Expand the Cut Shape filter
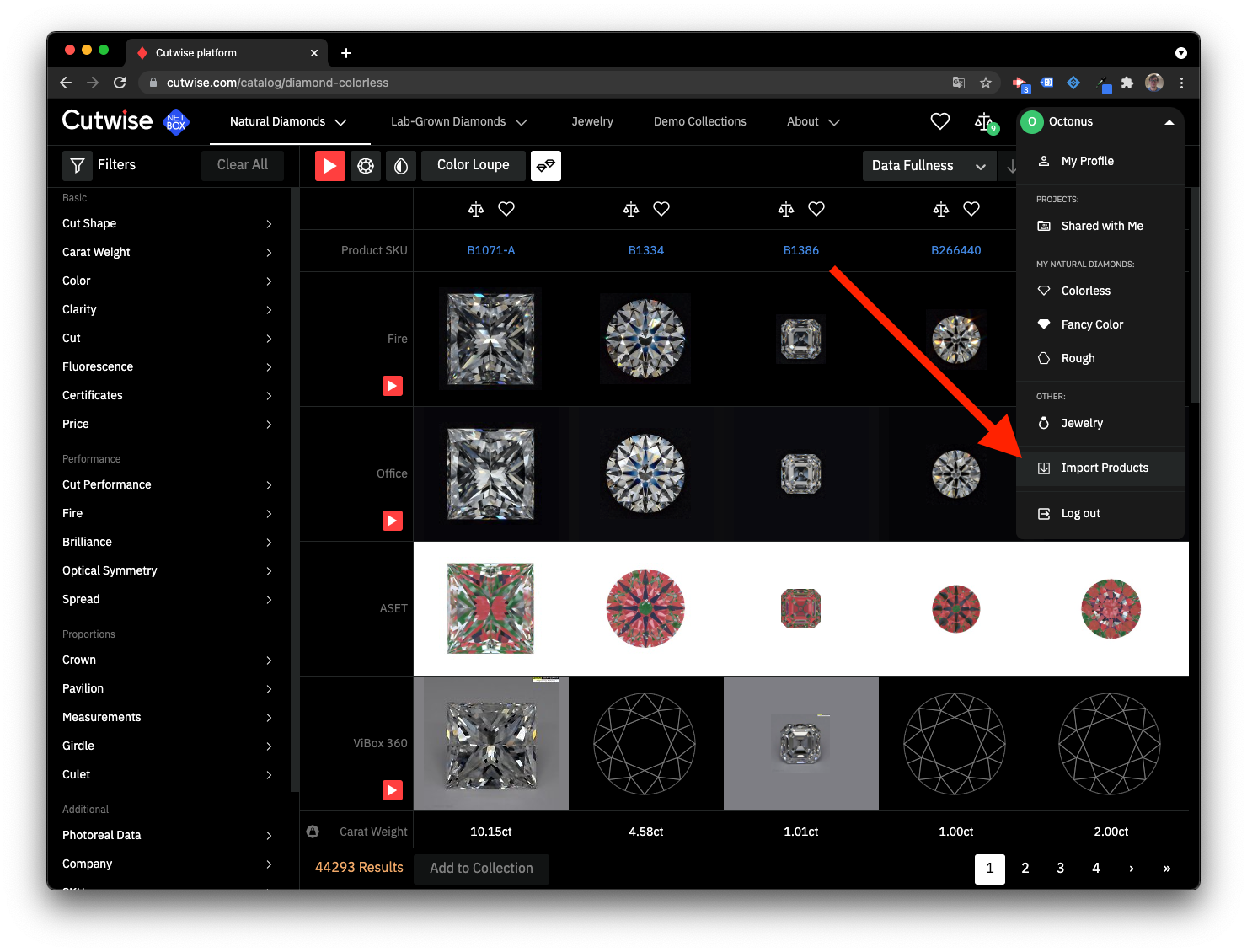The height and width of the screenshot is (952, 1247). click(168, 223)
